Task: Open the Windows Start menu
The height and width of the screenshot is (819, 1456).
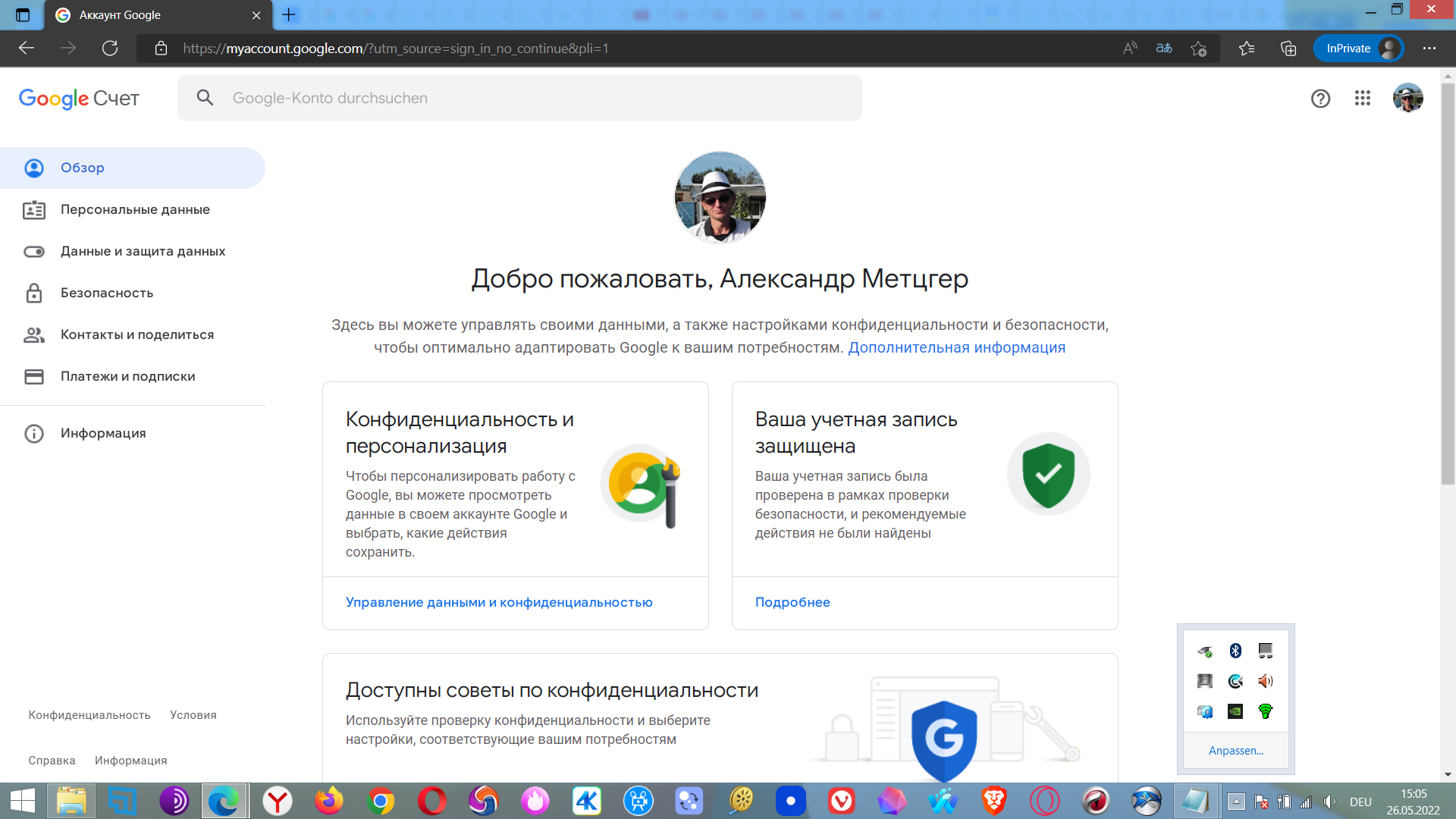Action: point(23,801)
